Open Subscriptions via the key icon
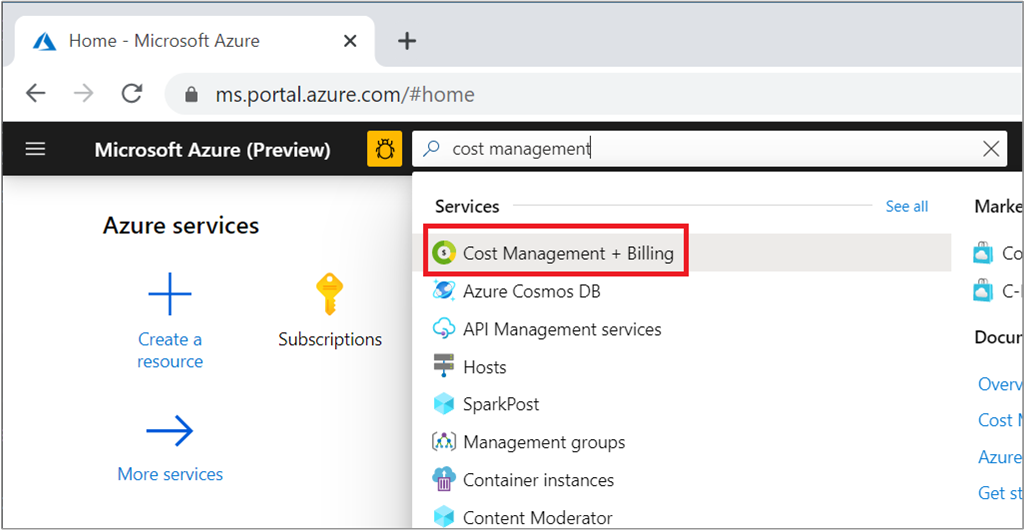 [x=330, y=295]
